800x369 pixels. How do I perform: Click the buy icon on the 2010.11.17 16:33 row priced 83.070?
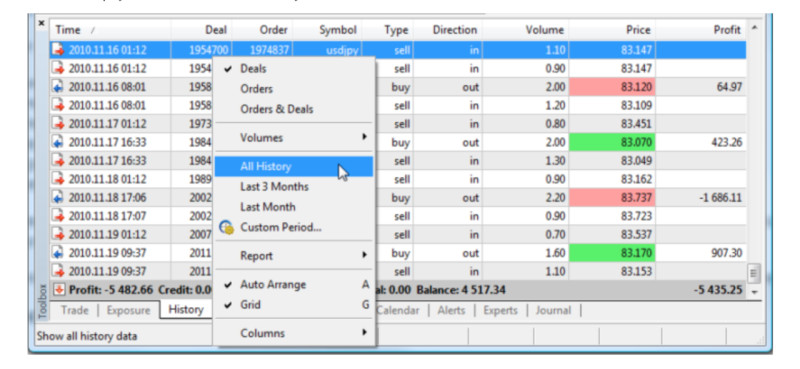58,142
